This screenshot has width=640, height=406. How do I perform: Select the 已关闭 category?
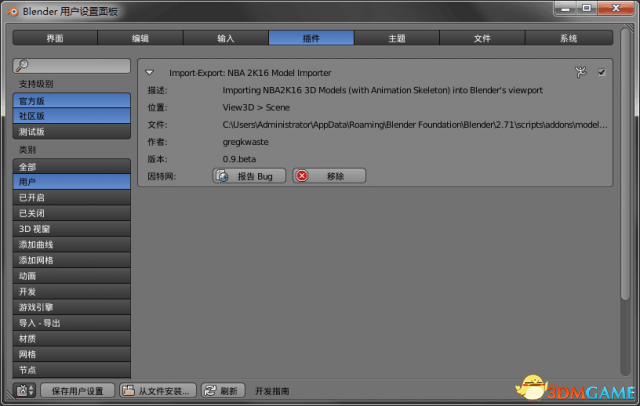point(72,213)
